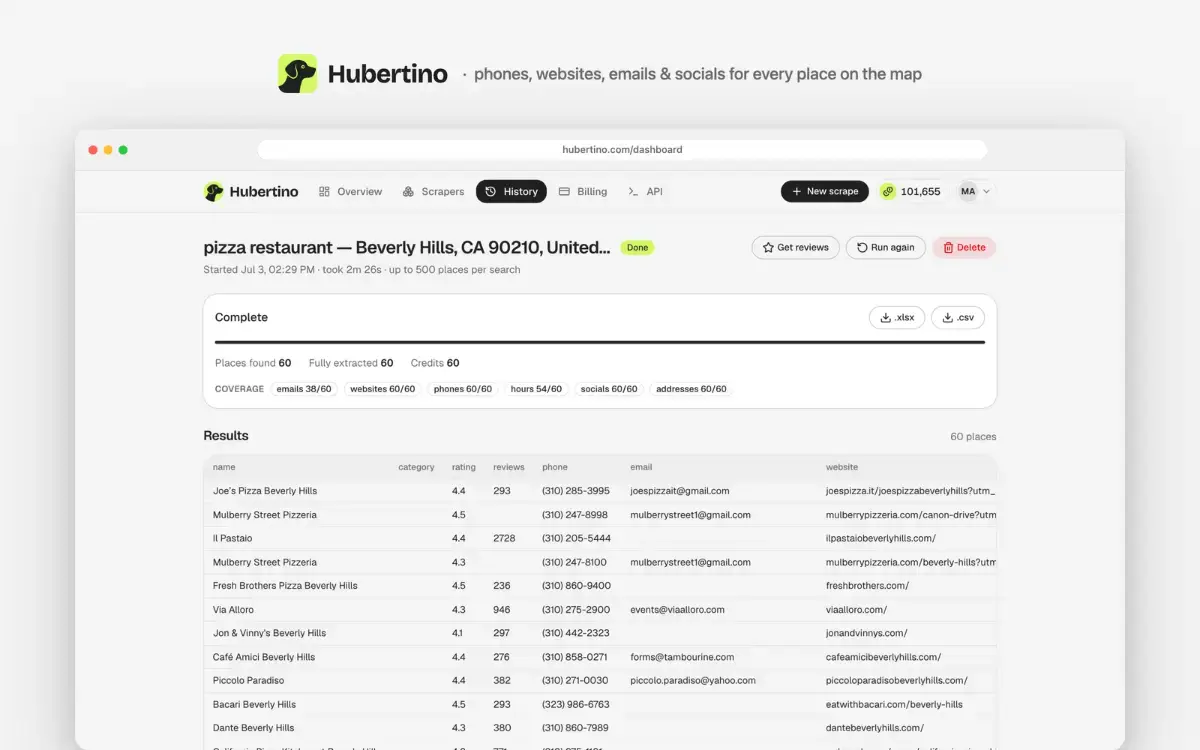Click Piccolo Paradiso name cell

tap(248, 681)
